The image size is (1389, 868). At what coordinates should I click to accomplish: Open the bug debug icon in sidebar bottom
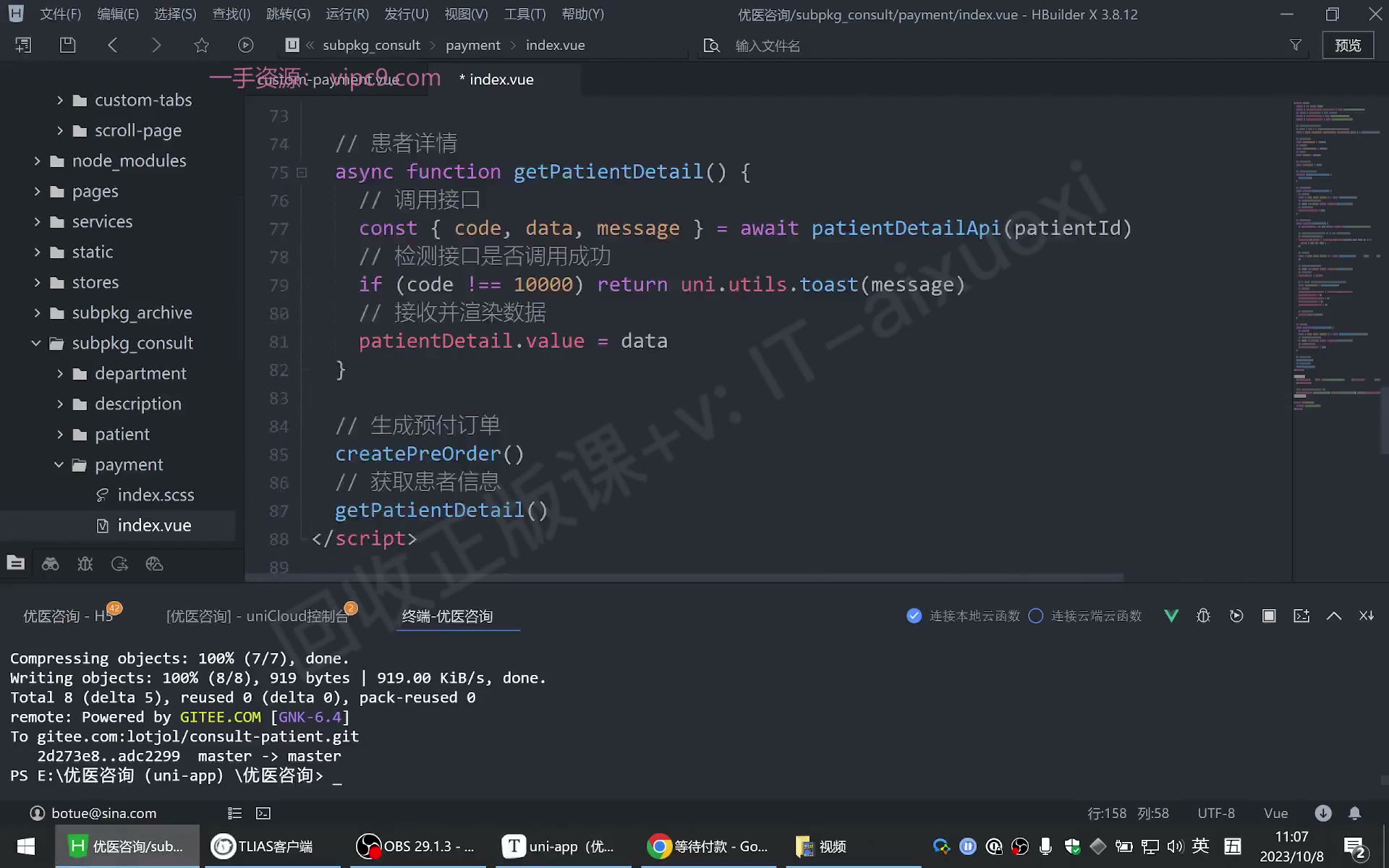pyautogui.click(x=85, y=564)
